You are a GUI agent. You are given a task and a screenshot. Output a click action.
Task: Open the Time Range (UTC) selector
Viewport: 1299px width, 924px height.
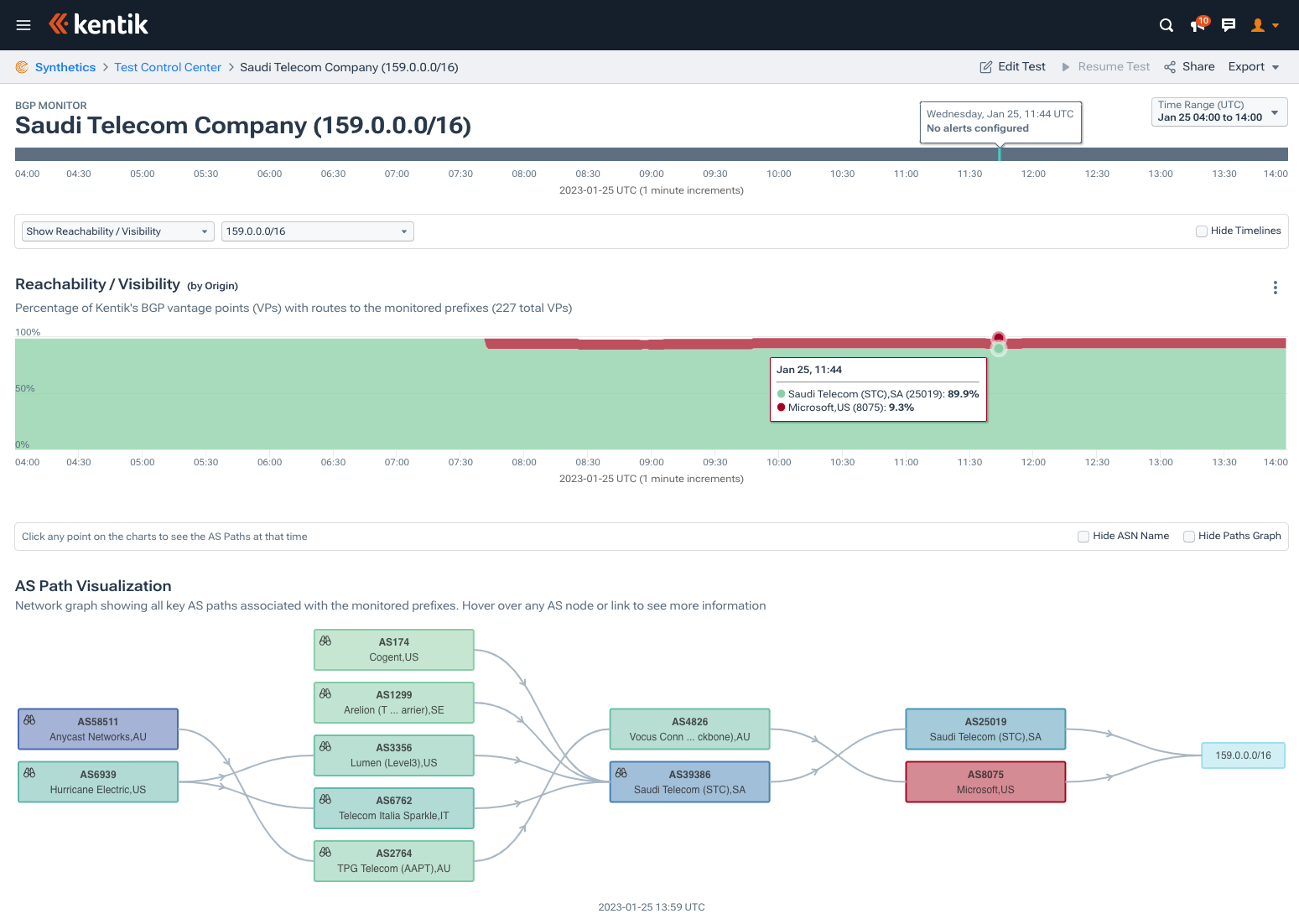click(1219, 112)
